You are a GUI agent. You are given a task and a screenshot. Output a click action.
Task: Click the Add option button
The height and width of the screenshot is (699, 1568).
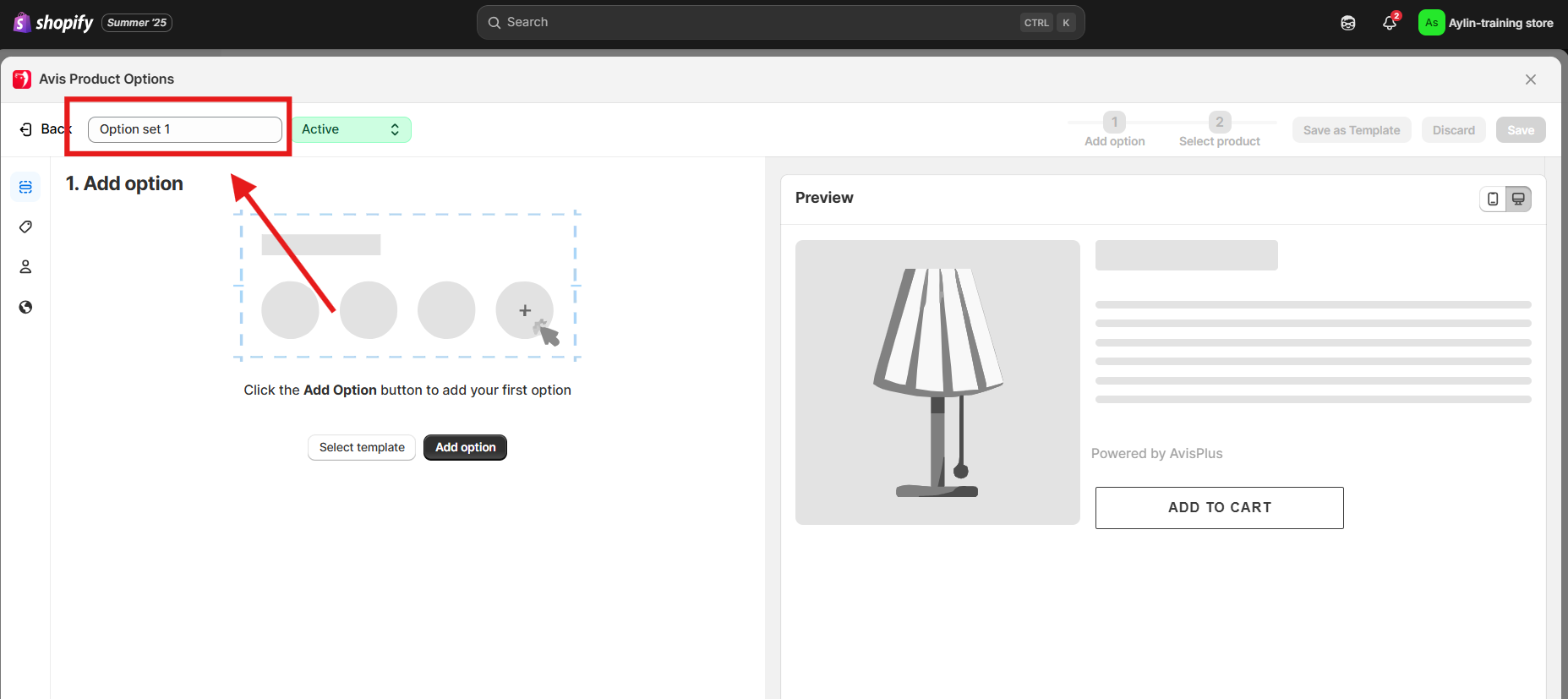click(x=465, y=447)
